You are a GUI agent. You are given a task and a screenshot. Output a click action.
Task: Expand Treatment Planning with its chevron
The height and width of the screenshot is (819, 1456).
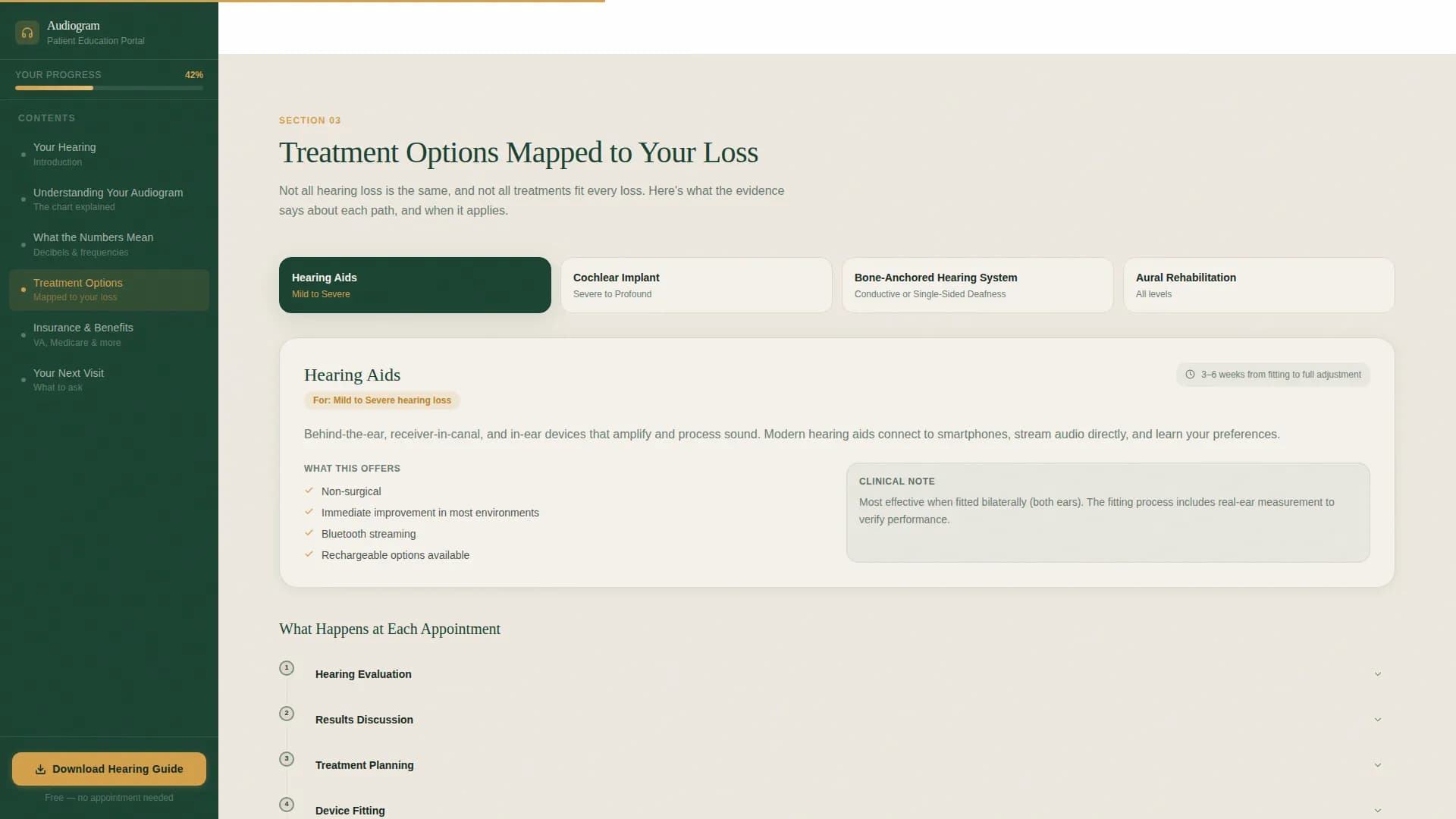tap(1378, 765)
